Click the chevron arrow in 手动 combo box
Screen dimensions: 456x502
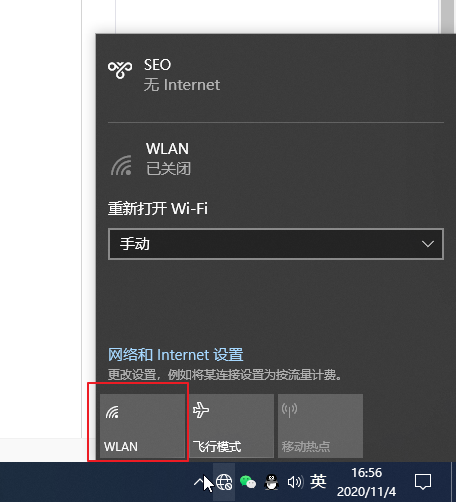[x=428, y=244]
